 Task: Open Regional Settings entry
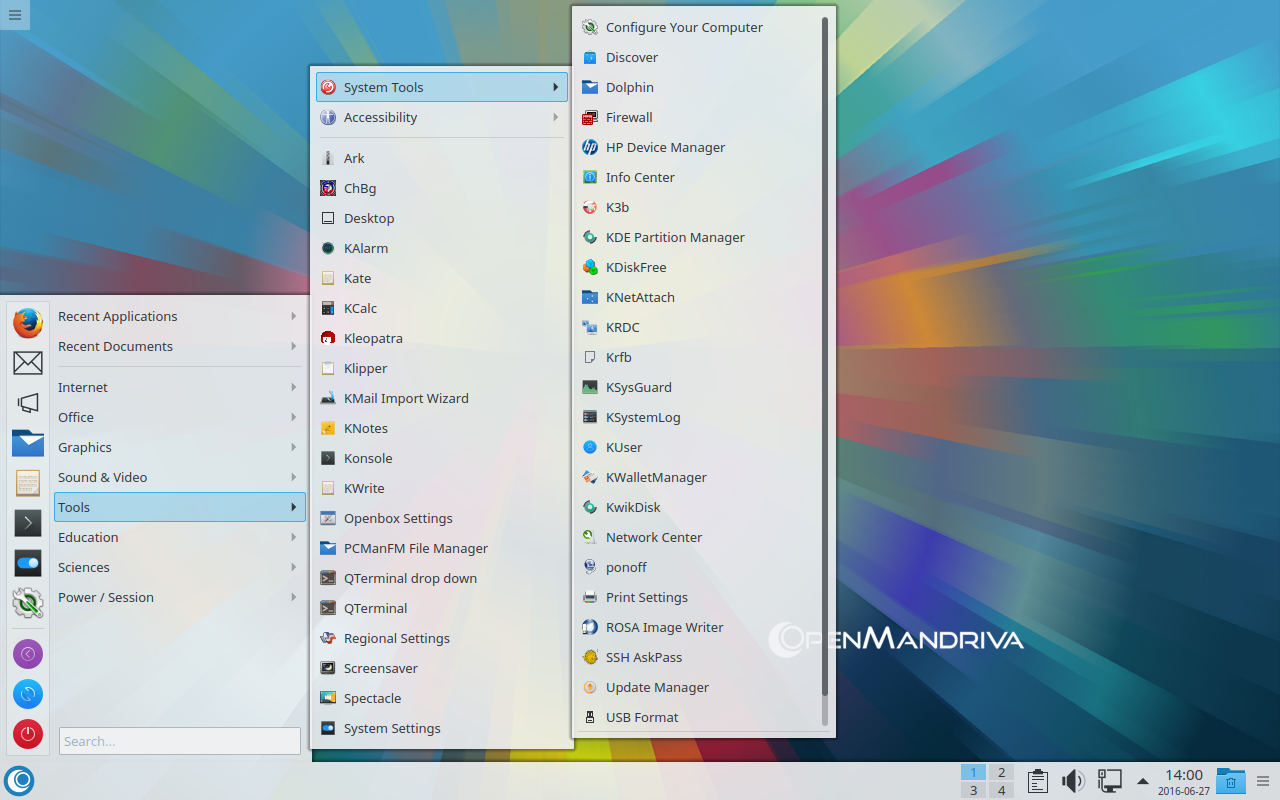[x=441, y=638]
